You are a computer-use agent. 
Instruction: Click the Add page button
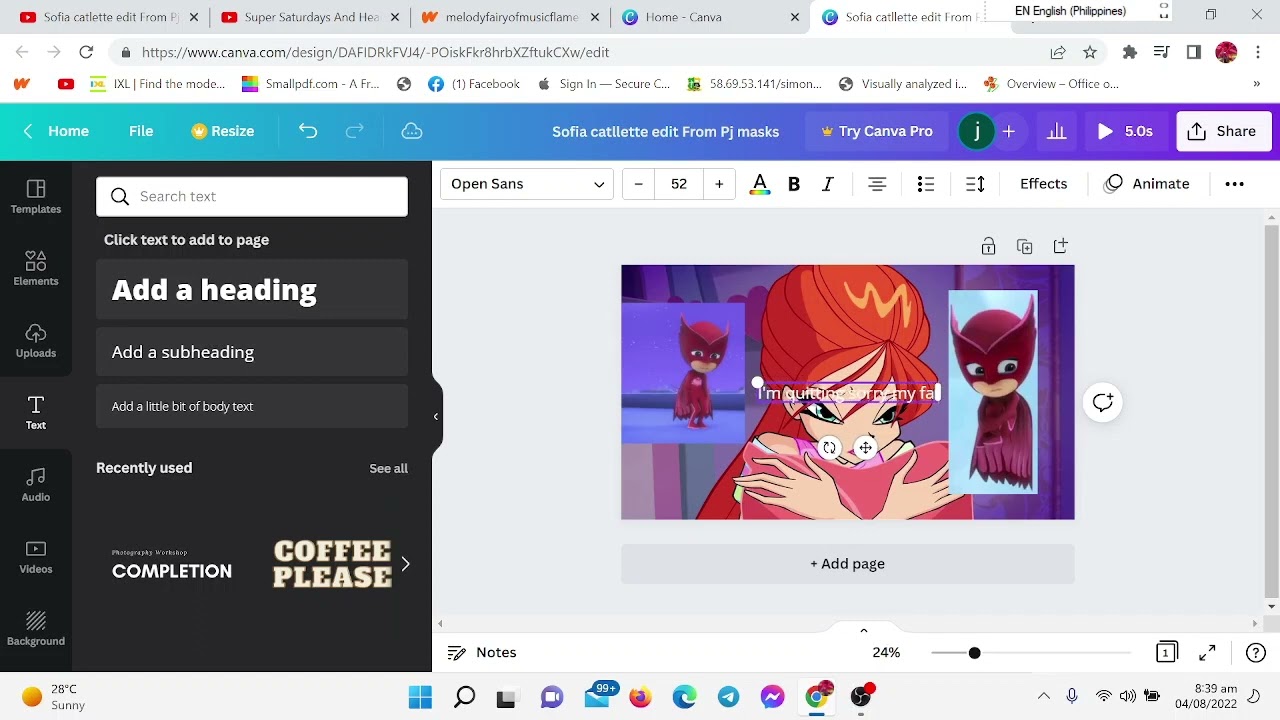pos(848,564)
